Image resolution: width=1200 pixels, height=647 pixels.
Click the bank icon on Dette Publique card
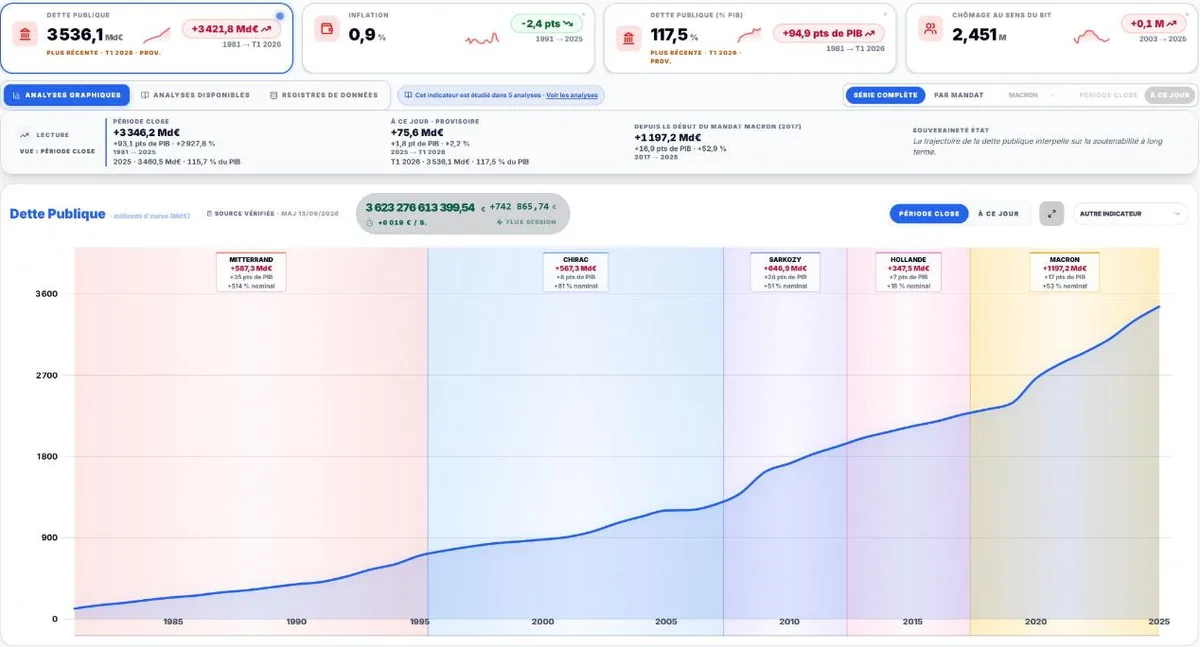(x=26, y=34)
